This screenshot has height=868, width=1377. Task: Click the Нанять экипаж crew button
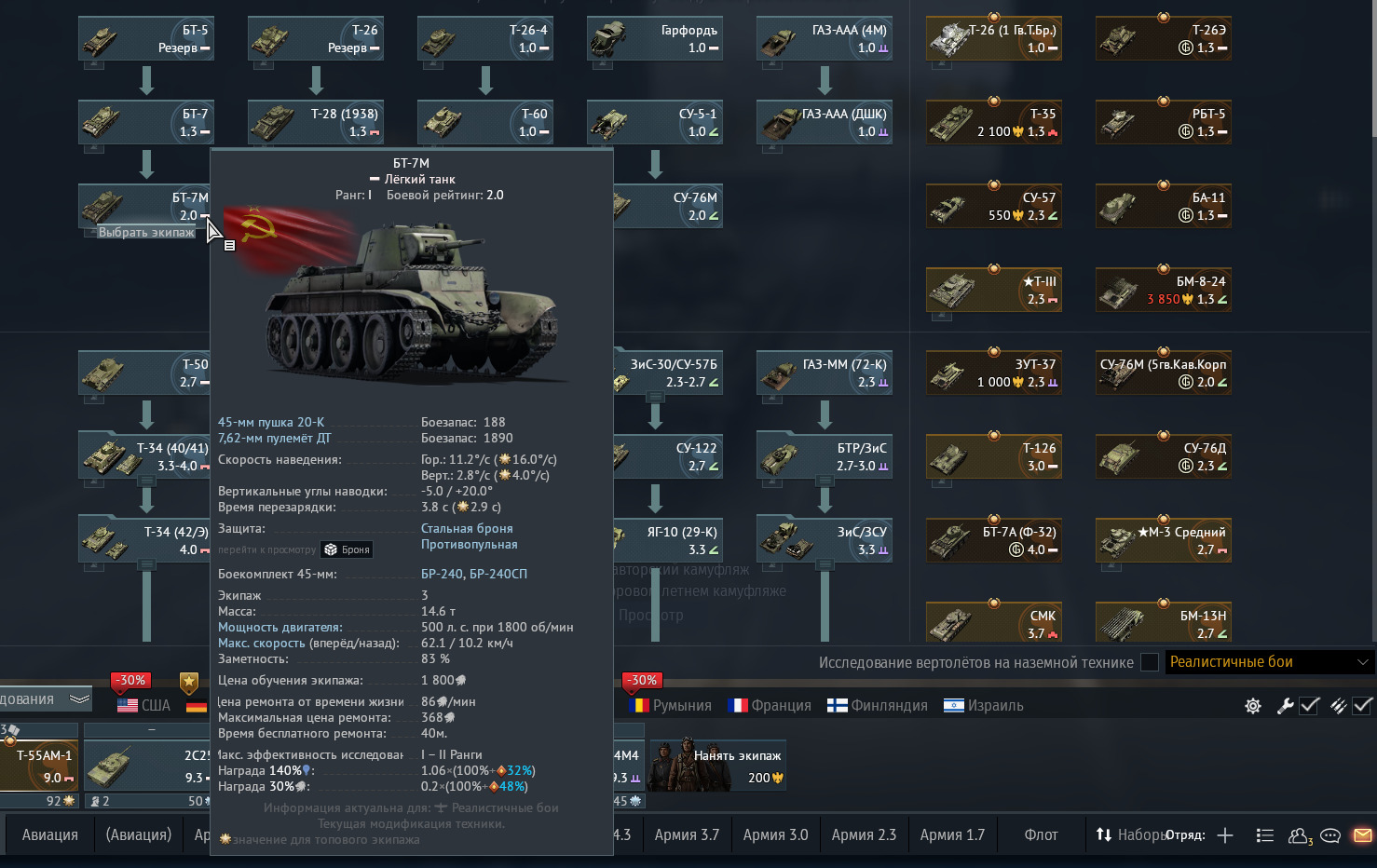click(717, 766)
